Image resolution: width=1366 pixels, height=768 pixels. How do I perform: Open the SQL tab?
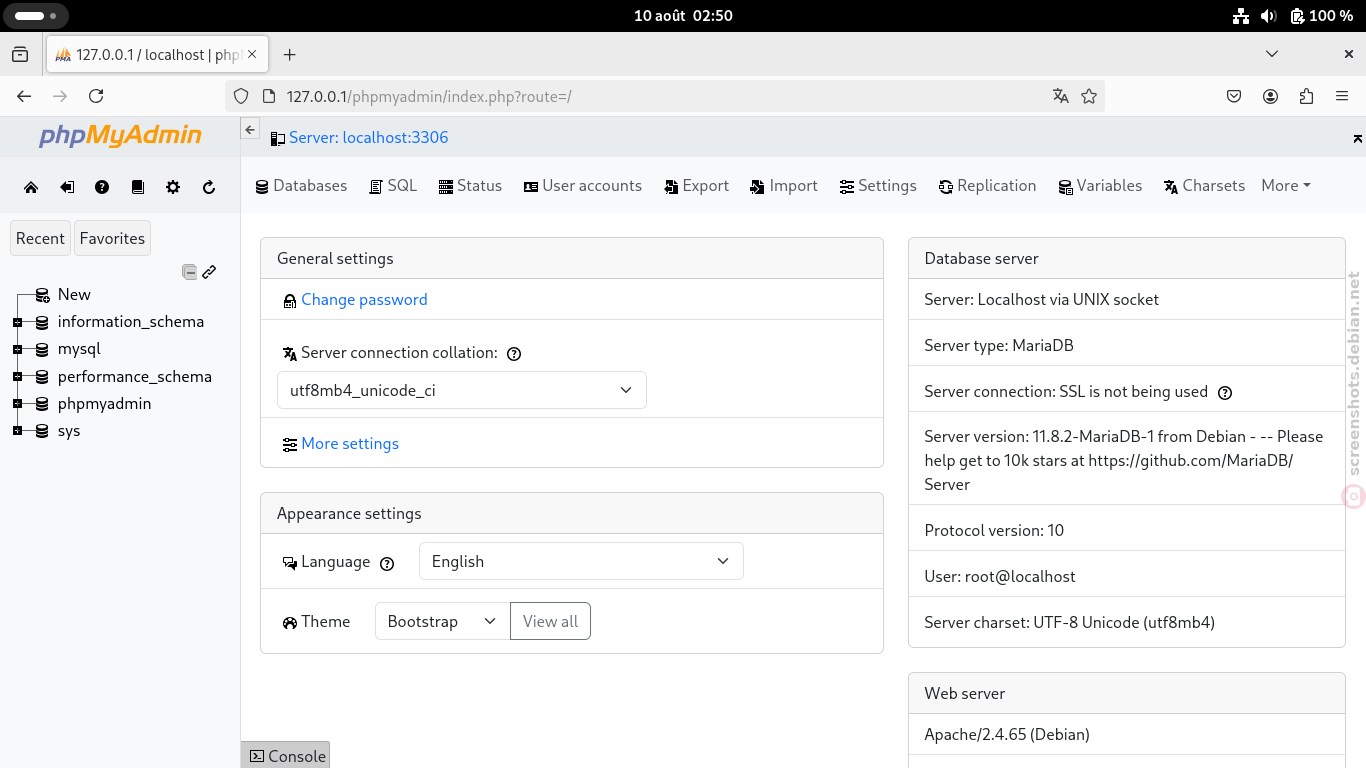pos(393,186)
